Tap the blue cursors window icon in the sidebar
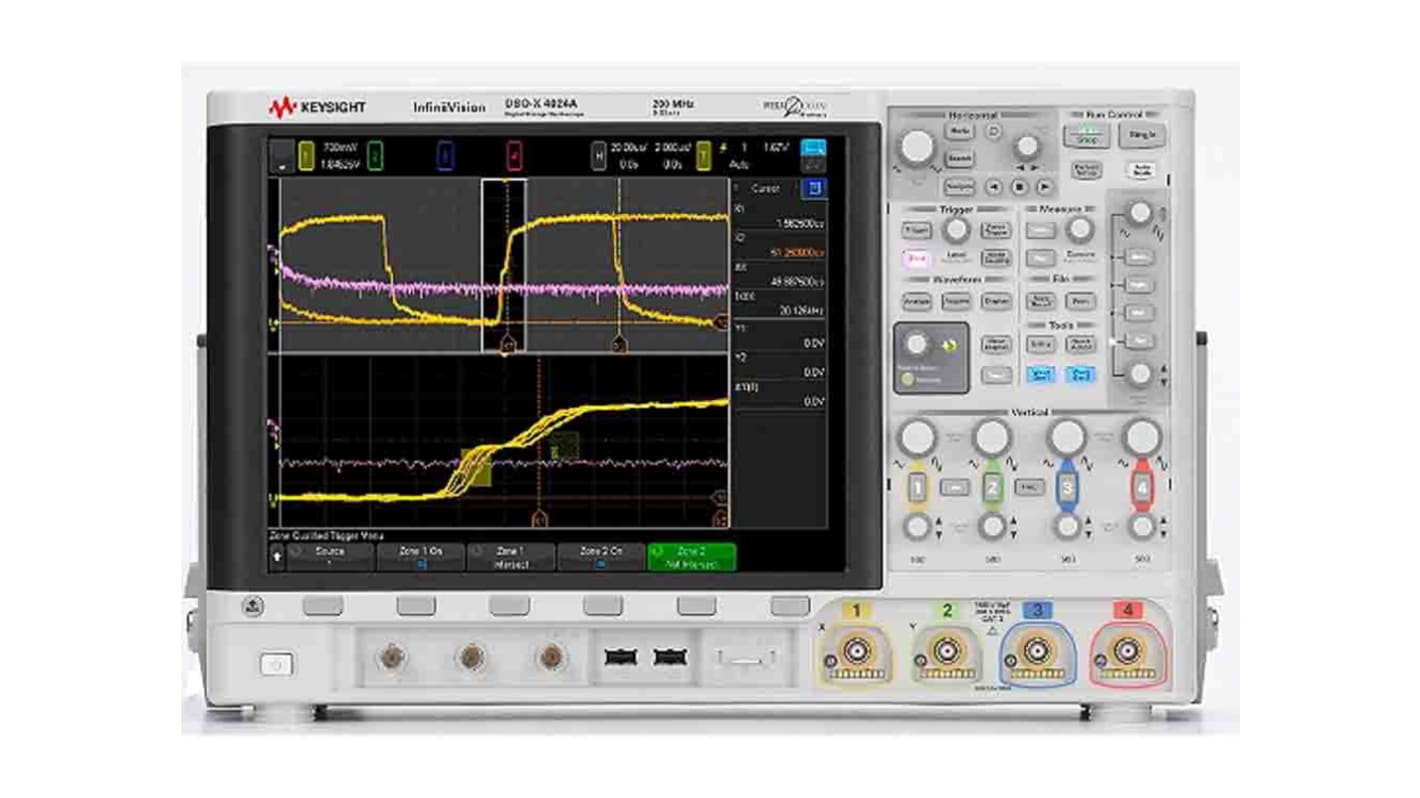 pyautogui.click(x=814, y=189)
